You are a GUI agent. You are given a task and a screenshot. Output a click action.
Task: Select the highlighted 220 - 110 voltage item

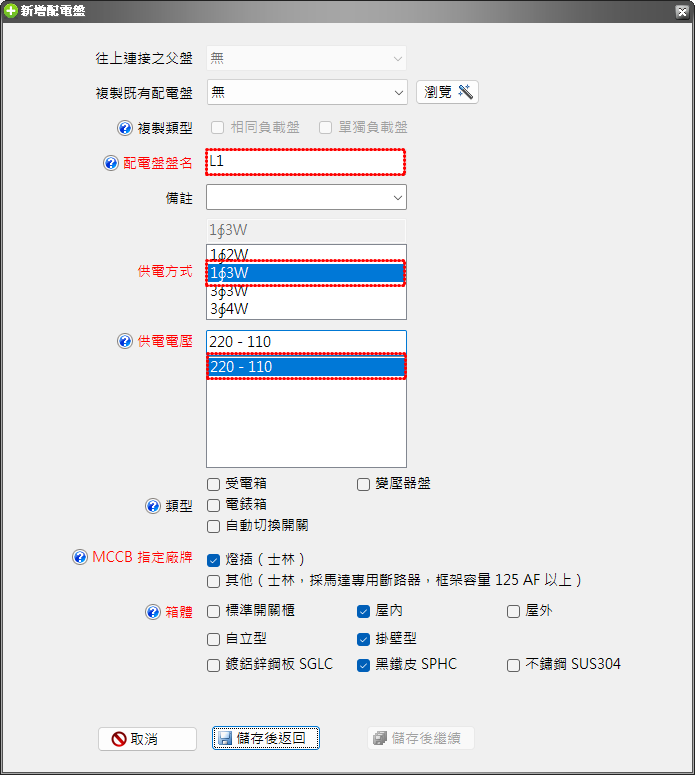(306, 367)
